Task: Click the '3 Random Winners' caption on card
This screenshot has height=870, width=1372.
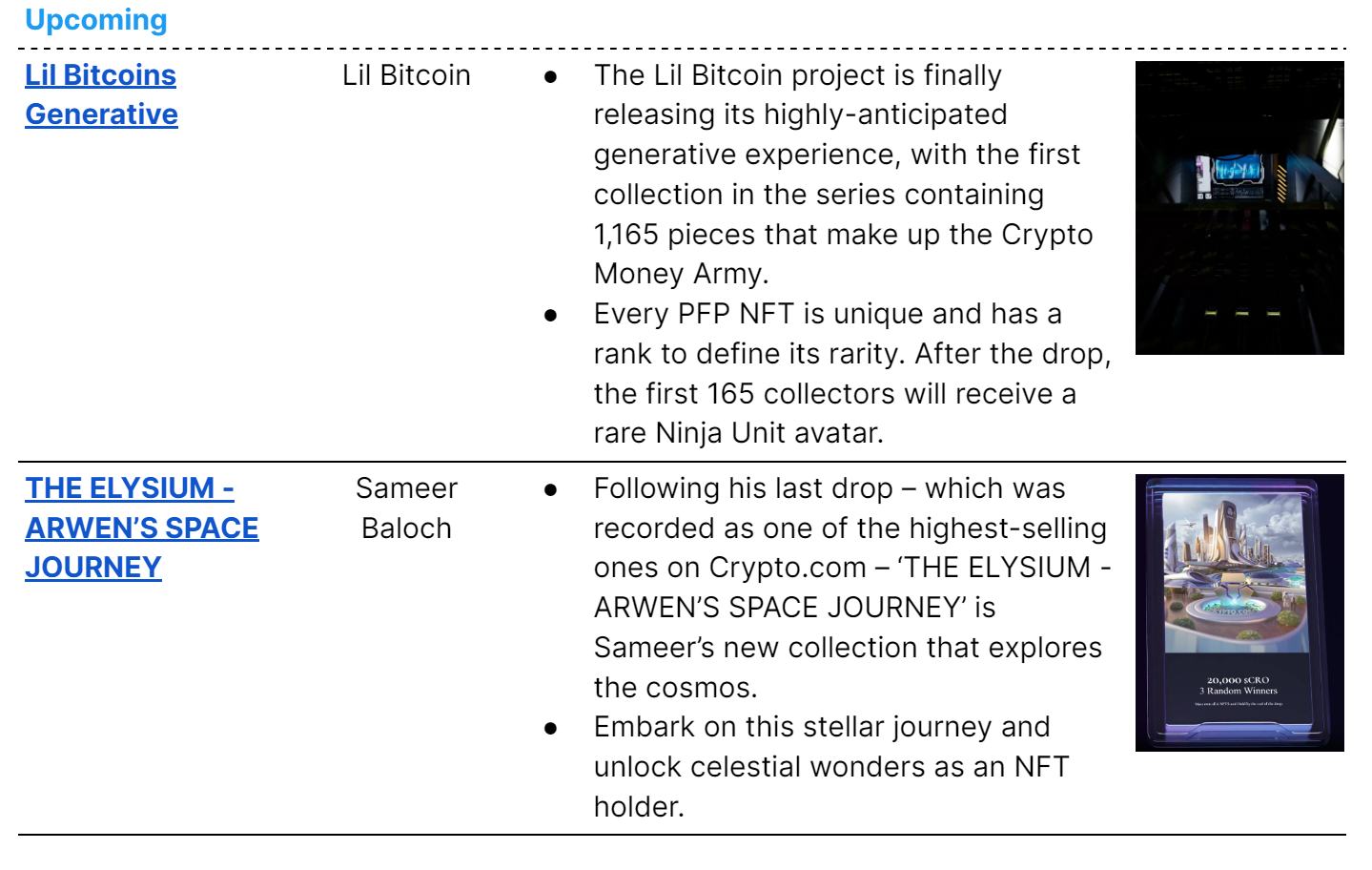Action: 1239,691
